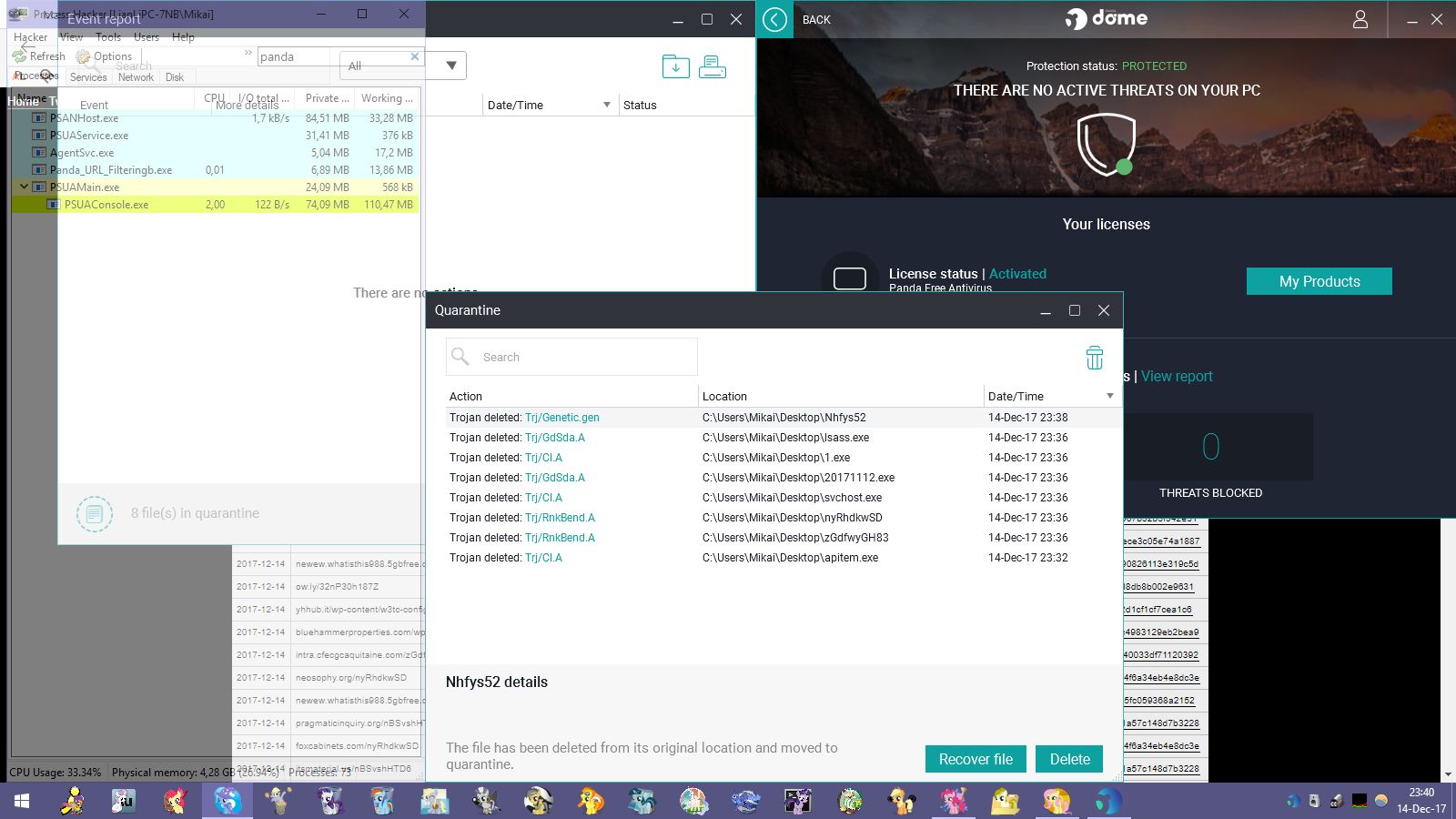This screenshot has height=819, width=1456.
Task: Open the View menu in Process Hacker
Action: (71, 37)
